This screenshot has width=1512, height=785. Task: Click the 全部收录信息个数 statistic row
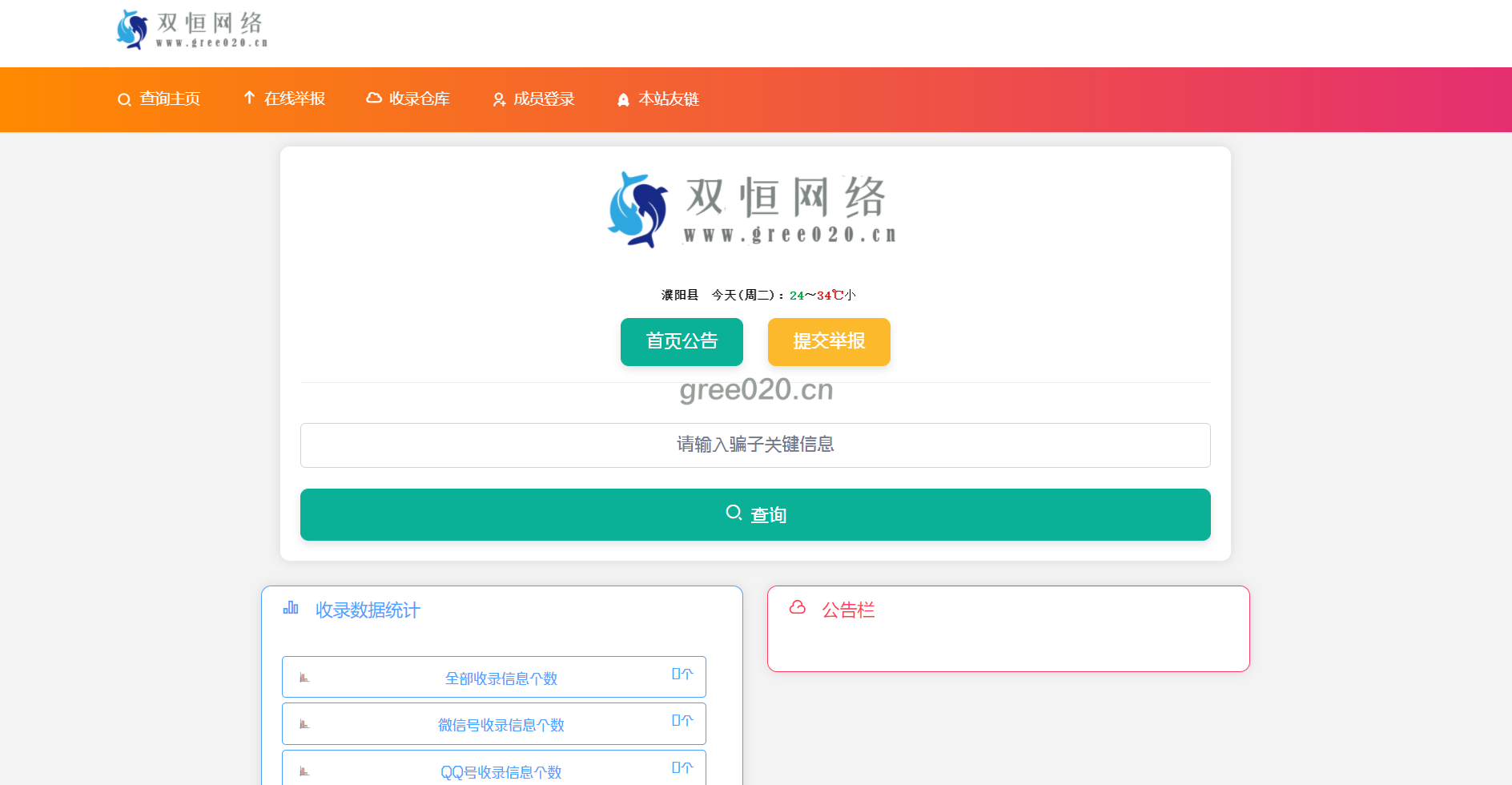point(494,678)
